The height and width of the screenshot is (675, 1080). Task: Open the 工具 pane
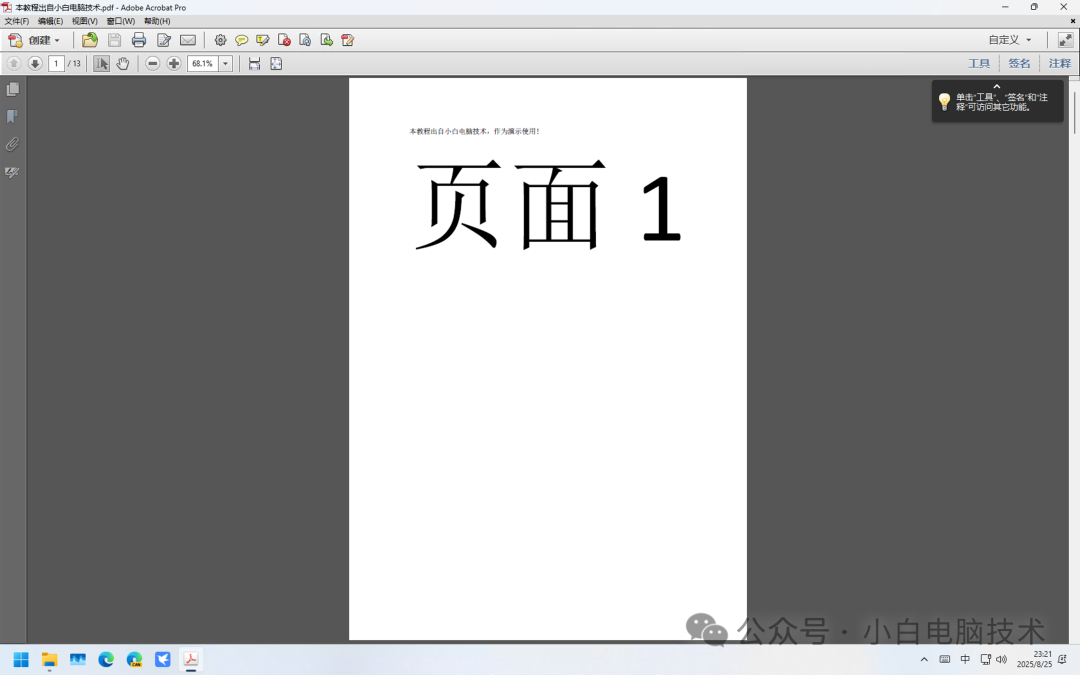(979, 63)
